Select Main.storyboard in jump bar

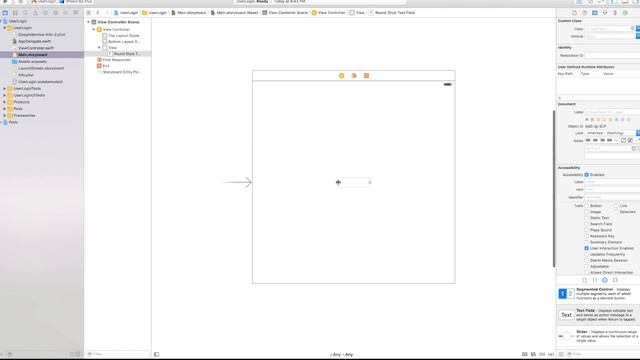point(189,13)
